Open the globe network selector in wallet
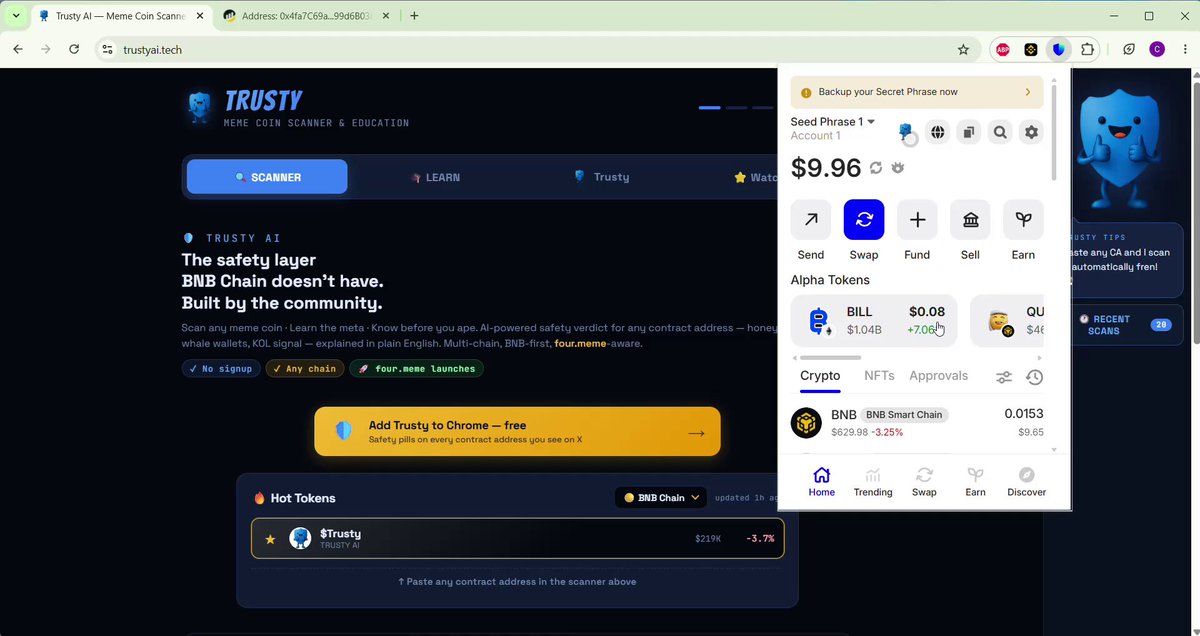 (x=937, y=132)
